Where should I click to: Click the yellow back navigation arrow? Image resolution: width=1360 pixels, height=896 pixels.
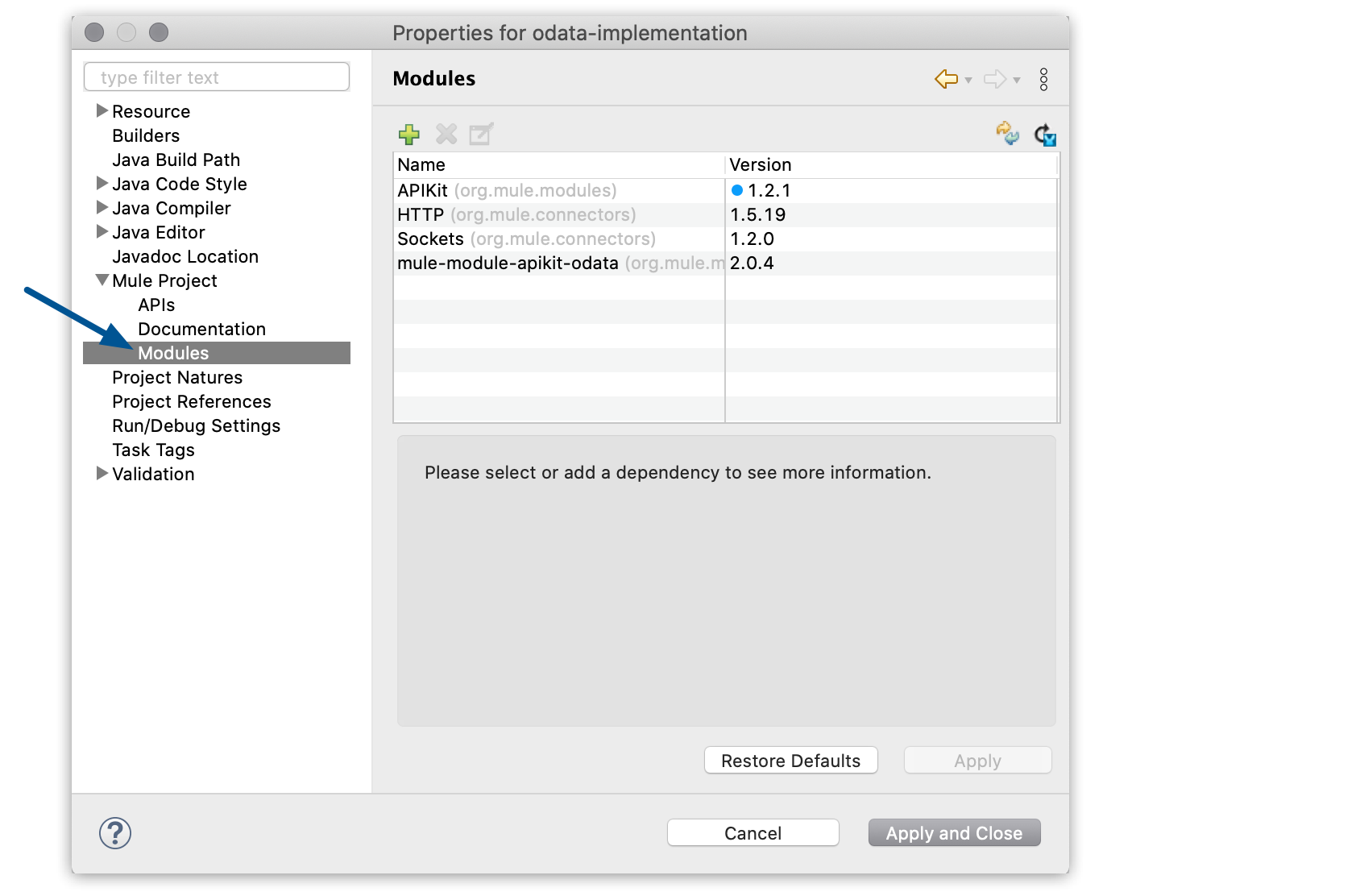click(947, 78)
